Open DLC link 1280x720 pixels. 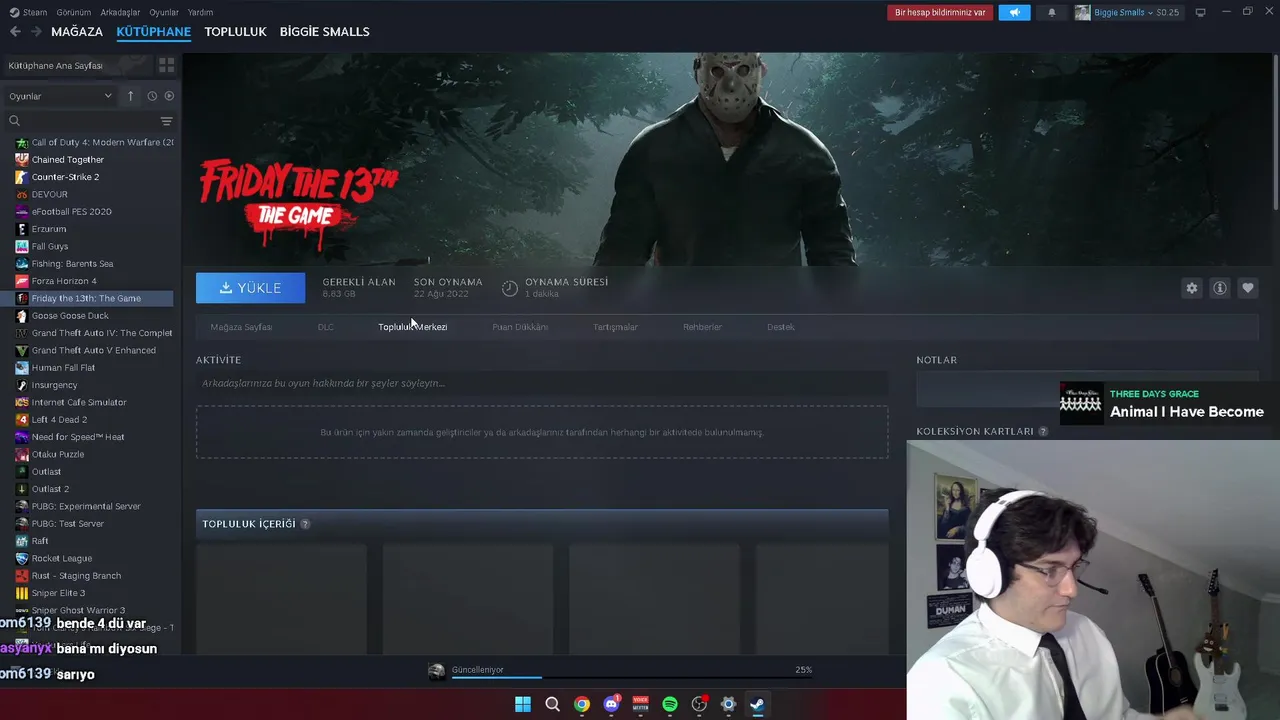(x=325, y=327)
